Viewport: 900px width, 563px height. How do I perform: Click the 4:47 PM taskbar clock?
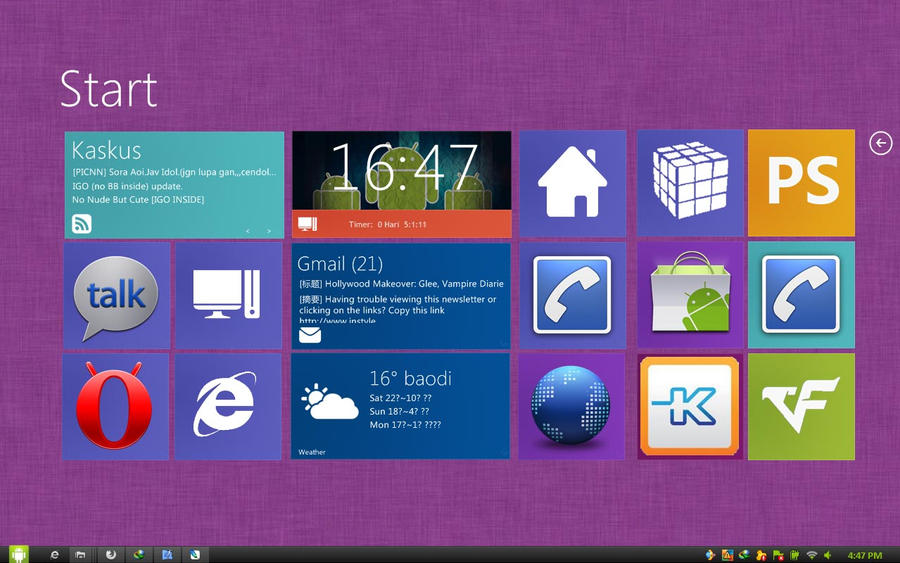865,556
